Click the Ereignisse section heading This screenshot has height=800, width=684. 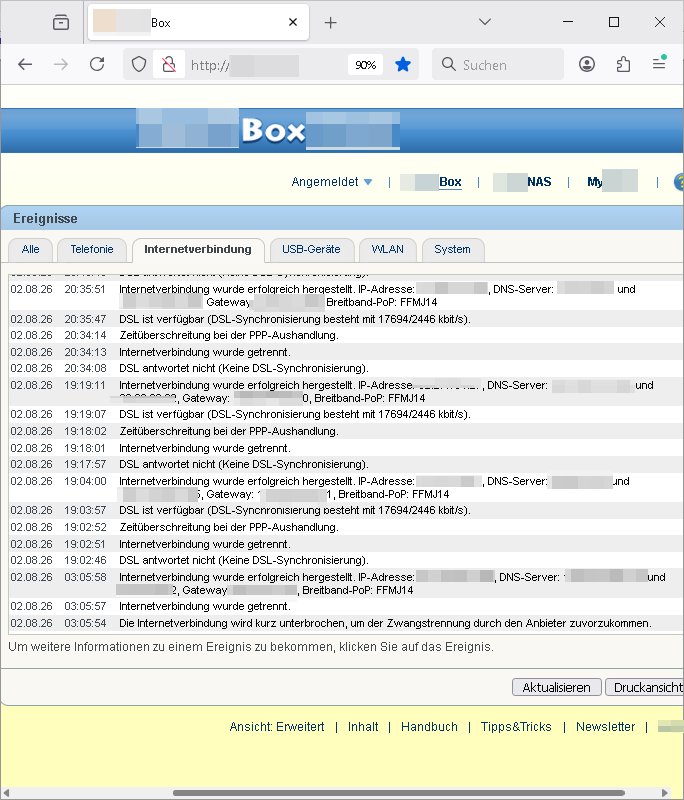(45, 218)
